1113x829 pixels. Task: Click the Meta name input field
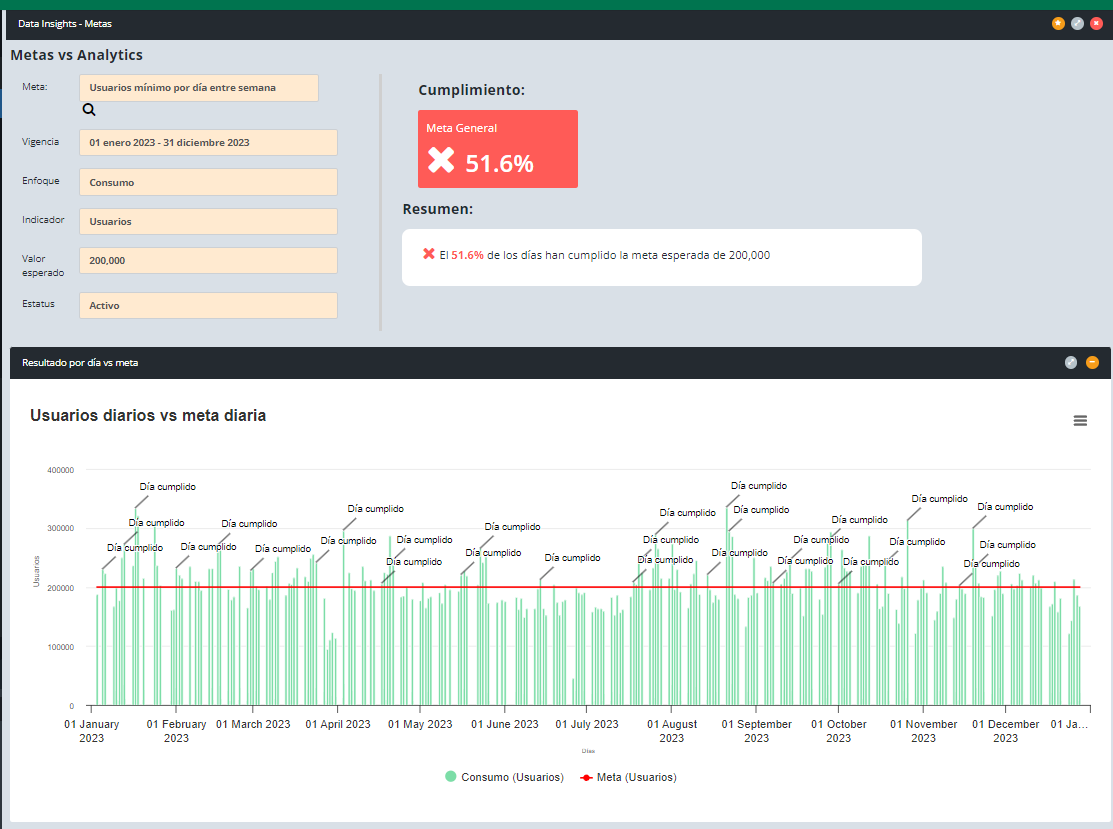coord(198,88)
